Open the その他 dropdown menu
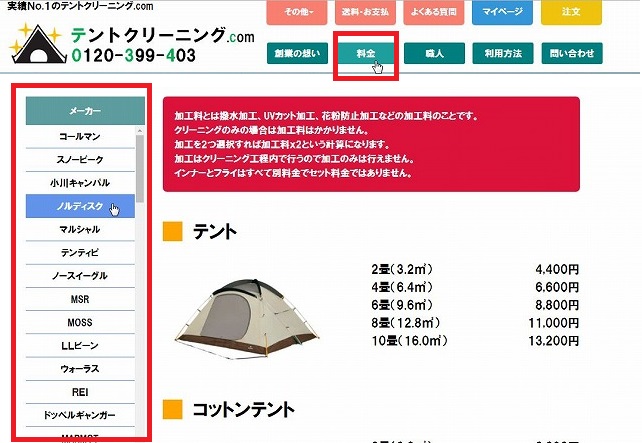This screenshot has width=642, height=443. click(297, 12)
